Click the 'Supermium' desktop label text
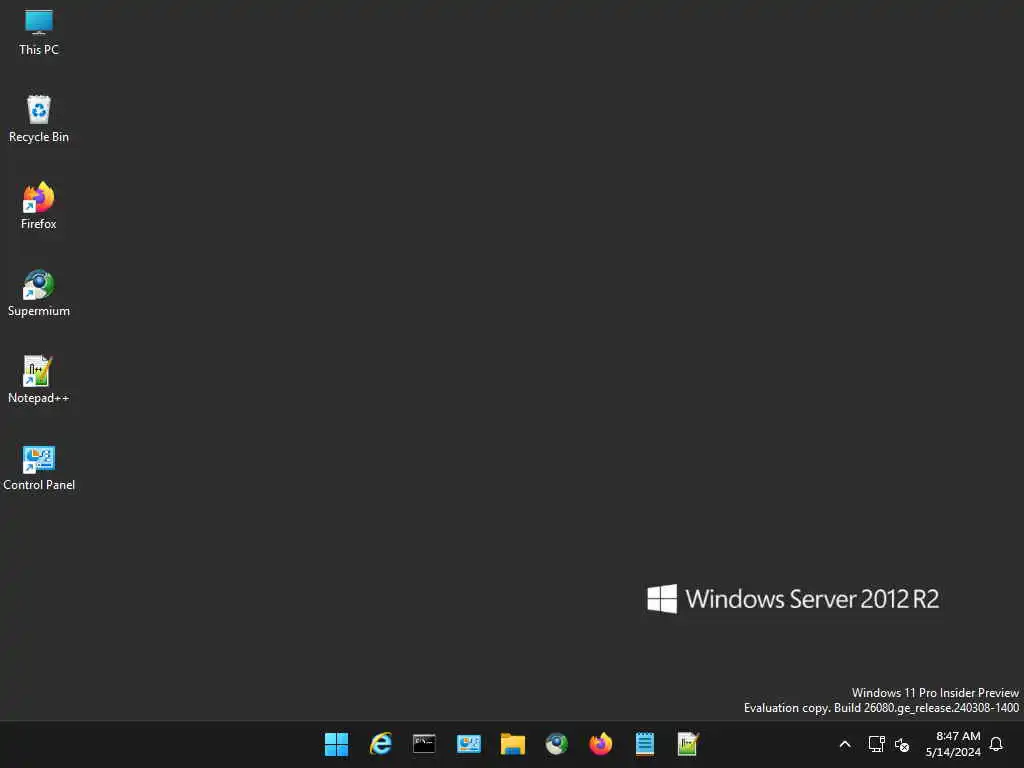This screenshot has width=1024, height=768. click(x=39, y=311)
